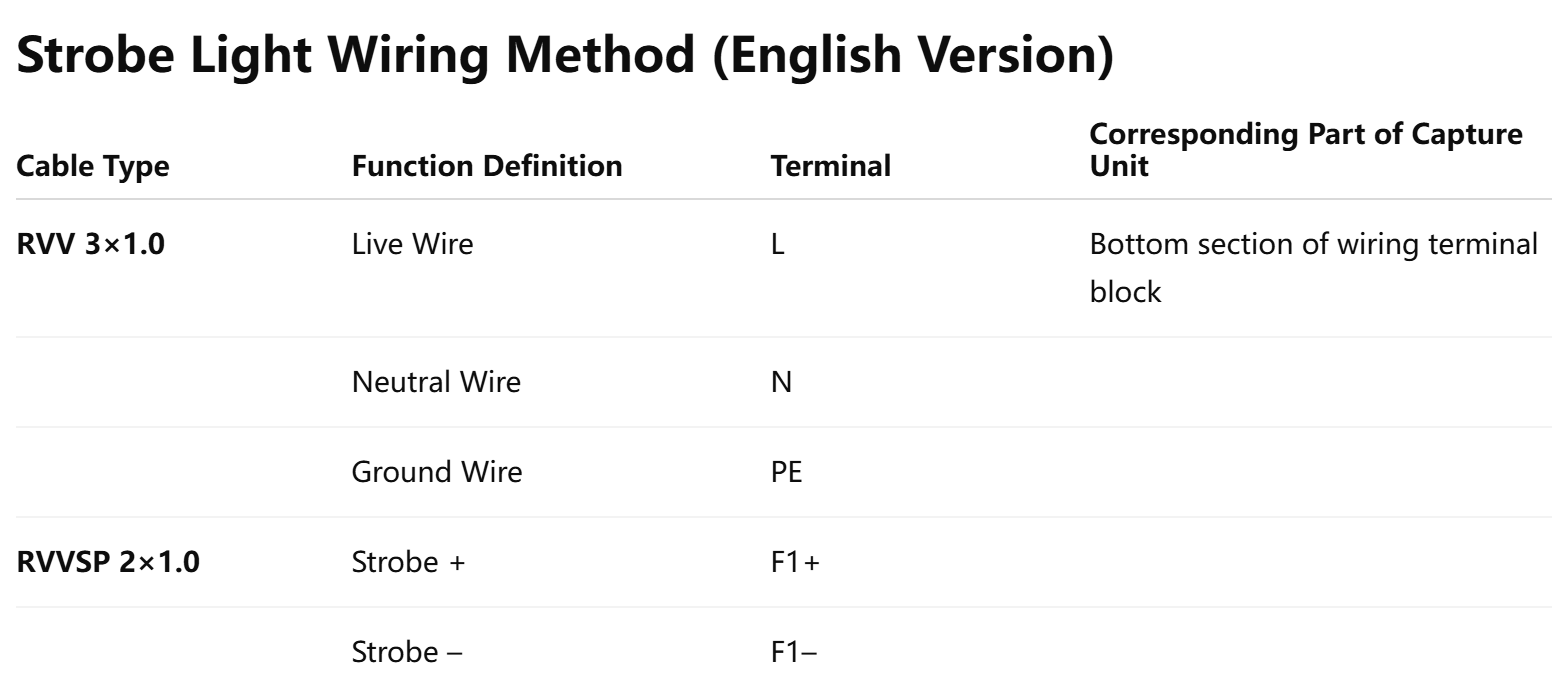Click 'Bottom section of wiring terminal block' text

pos(1313,268)
